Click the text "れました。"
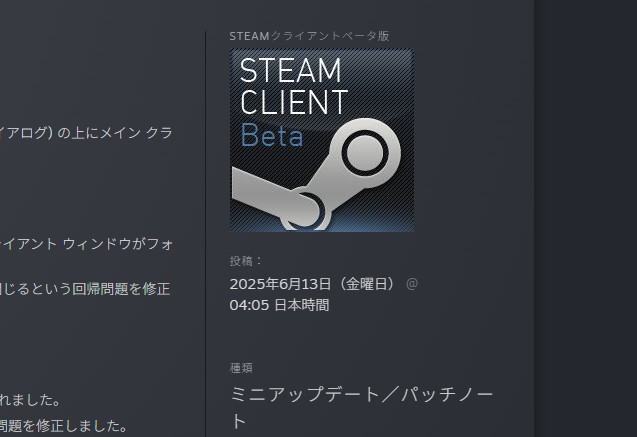Viewport: 637px width, 437px height. (32, 400)
